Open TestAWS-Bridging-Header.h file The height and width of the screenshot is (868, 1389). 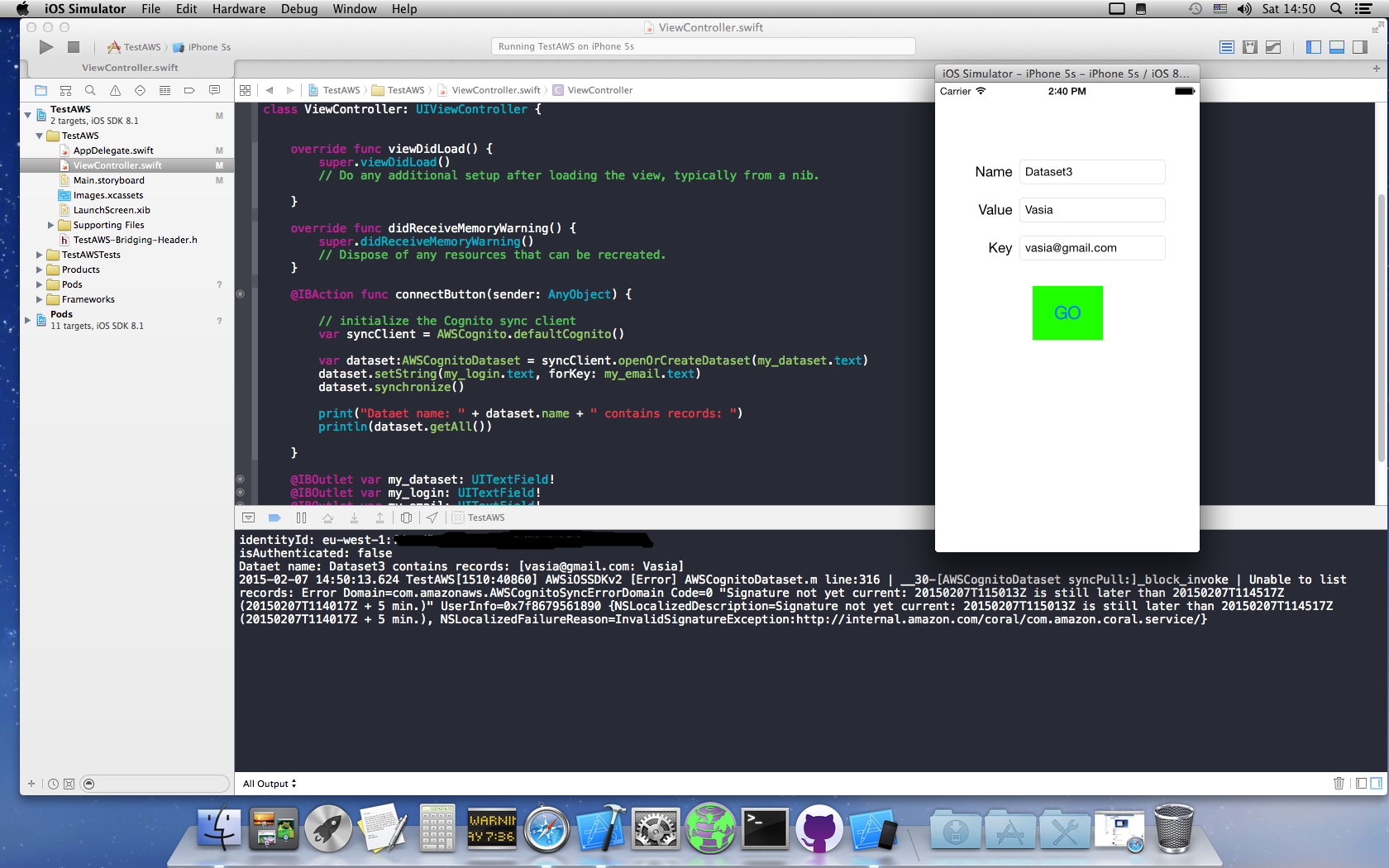coord(135,240)
